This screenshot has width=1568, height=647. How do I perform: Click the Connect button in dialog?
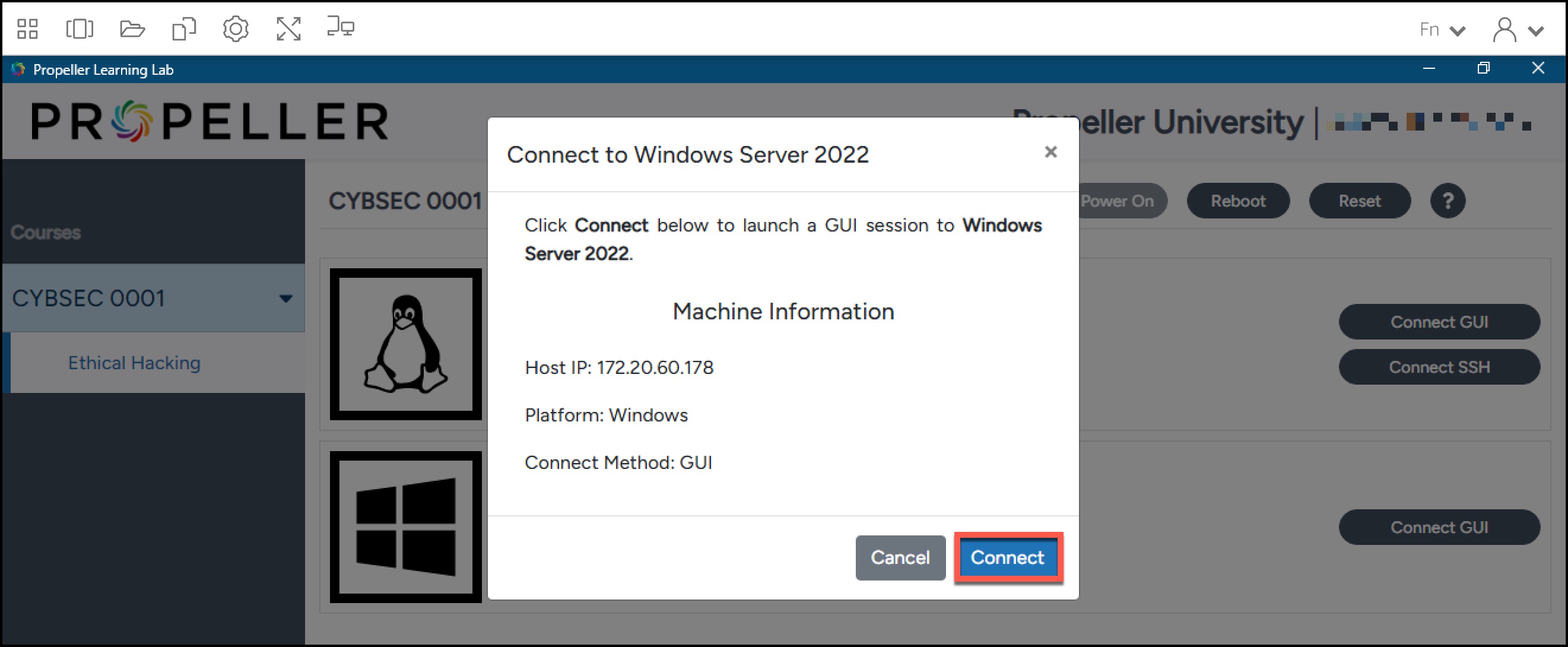[1008, 557]
